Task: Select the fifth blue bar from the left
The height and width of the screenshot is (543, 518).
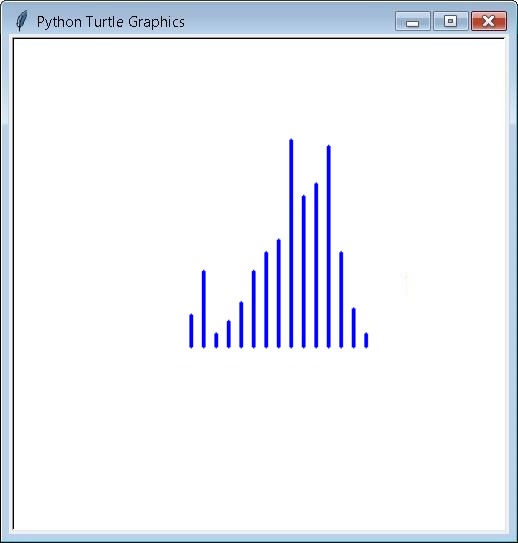Action: (241, 324)
